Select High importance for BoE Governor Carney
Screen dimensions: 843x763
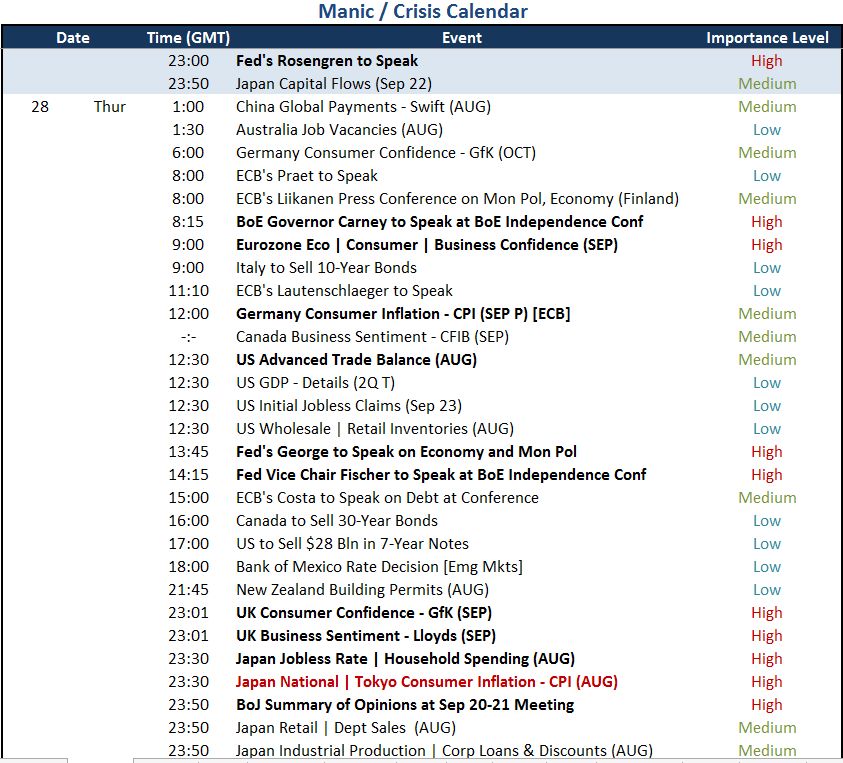point(767,222)
